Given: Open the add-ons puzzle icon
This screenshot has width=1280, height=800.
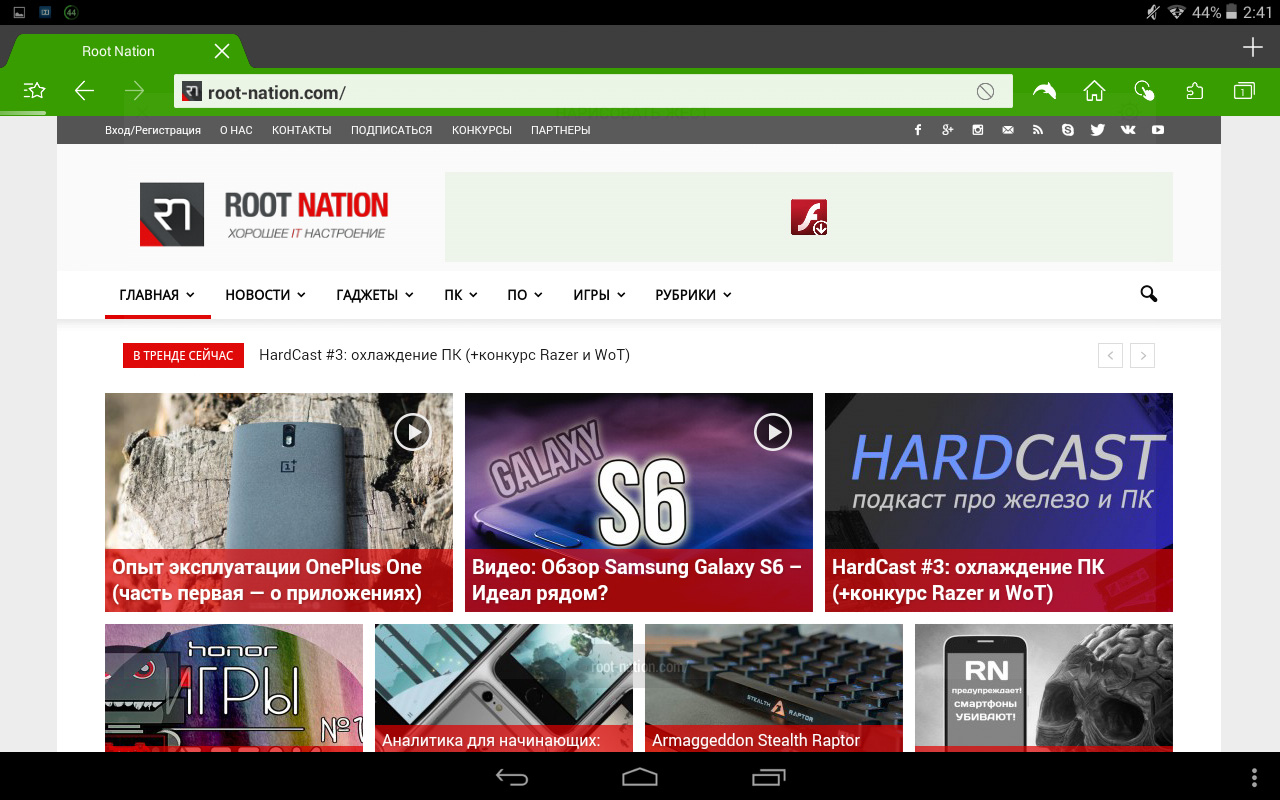Looking at the screenshot, I should (1194, 91).
